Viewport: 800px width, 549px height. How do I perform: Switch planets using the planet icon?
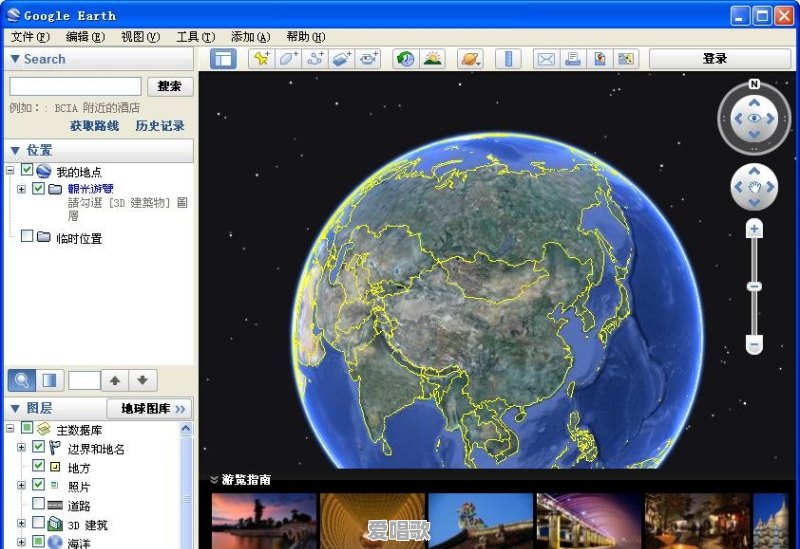point(470,59)
